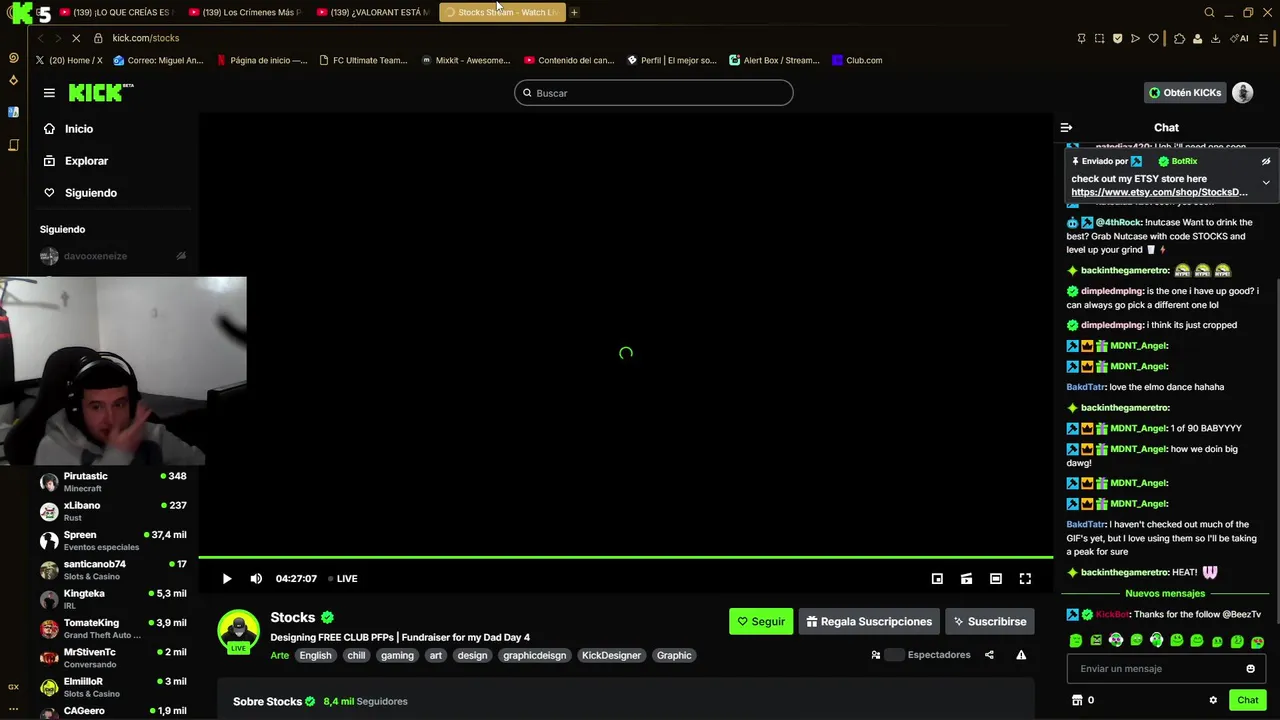The image size is (1280, 720).
Task: Click Stocks streamer avatar
Action: 239,630
